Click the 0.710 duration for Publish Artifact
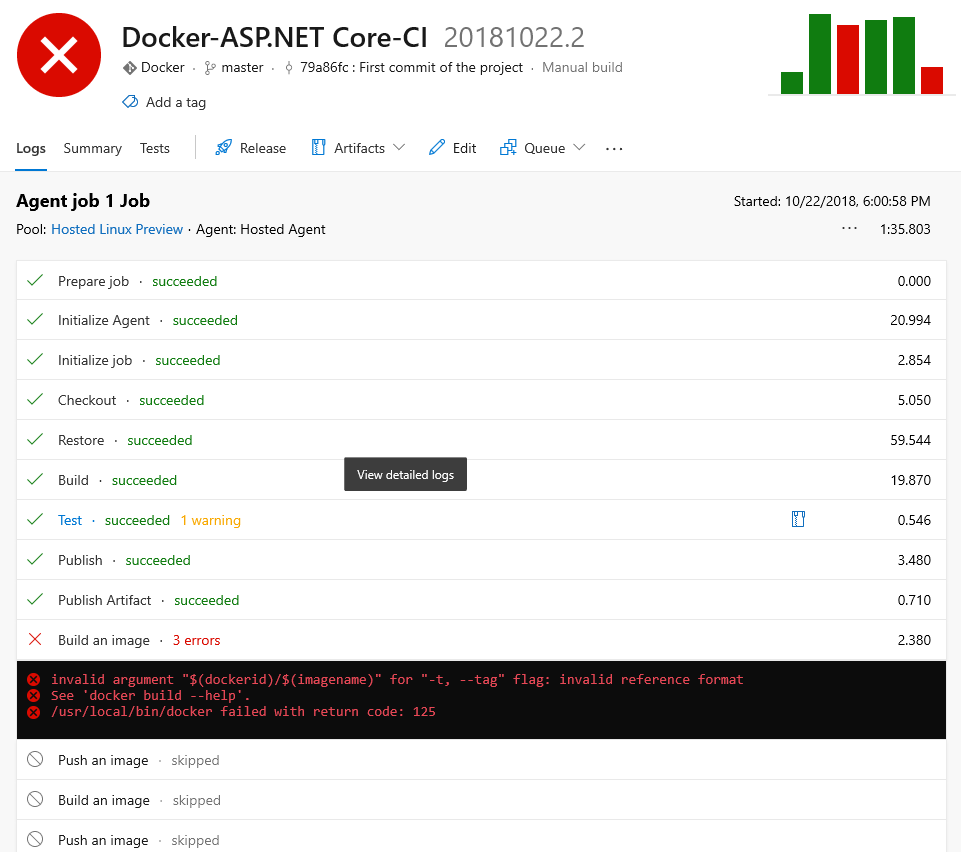The image size is (961, 852). pyautogui.click(x=914, y=600)
